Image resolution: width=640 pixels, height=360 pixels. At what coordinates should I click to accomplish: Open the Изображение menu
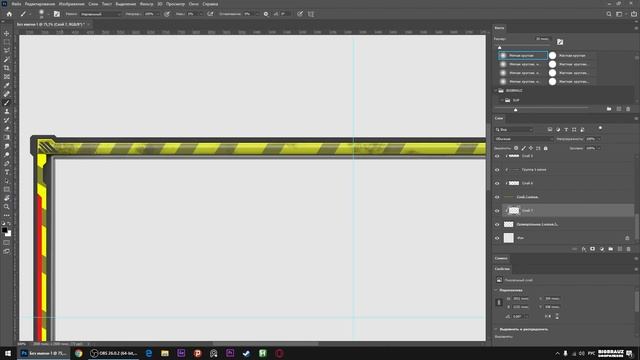71,4
